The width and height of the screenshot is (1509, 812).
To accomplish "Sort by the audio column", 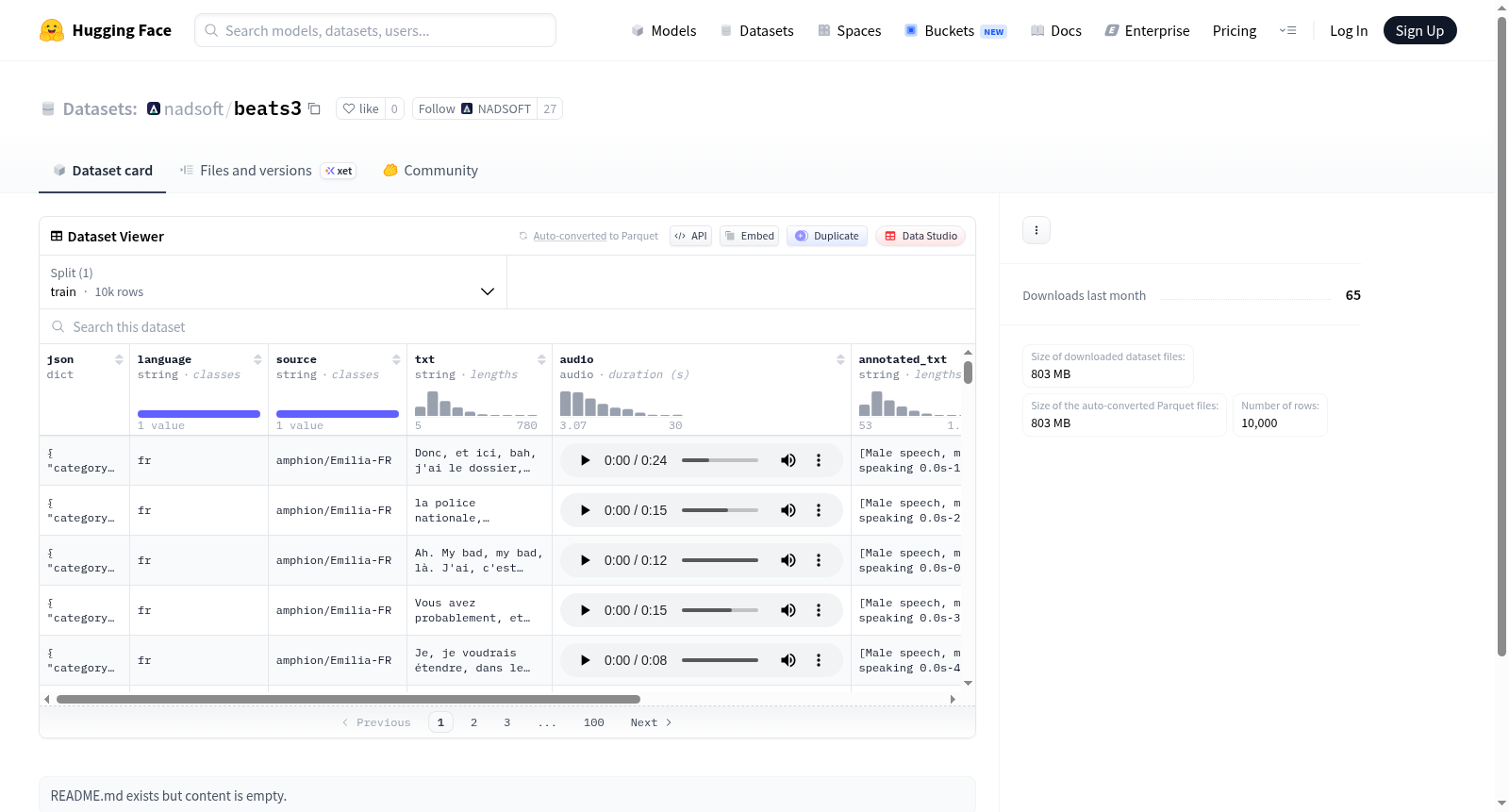I will point(840,359).
